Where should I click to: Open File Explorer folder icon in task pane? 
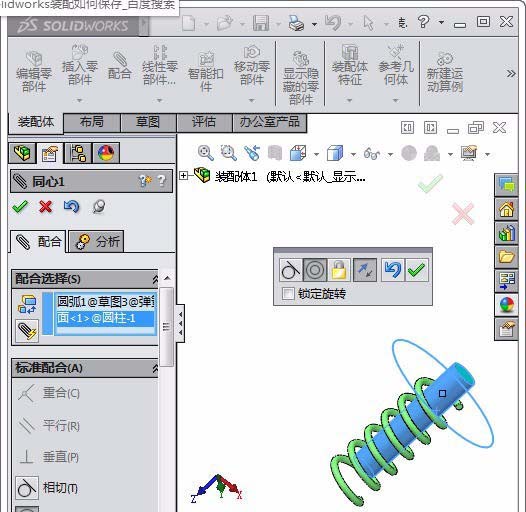point(506,257)
